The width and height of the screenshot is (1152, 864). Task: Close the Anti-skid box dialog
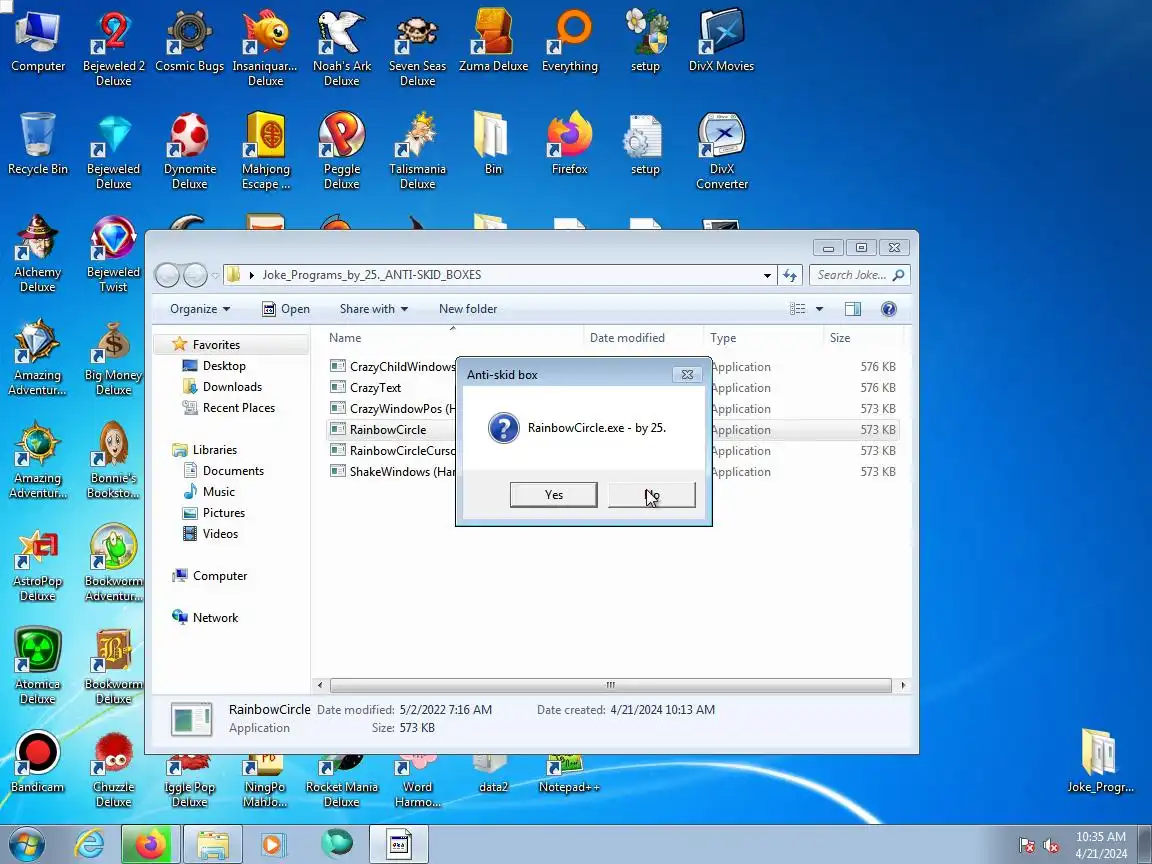[687, 375]
